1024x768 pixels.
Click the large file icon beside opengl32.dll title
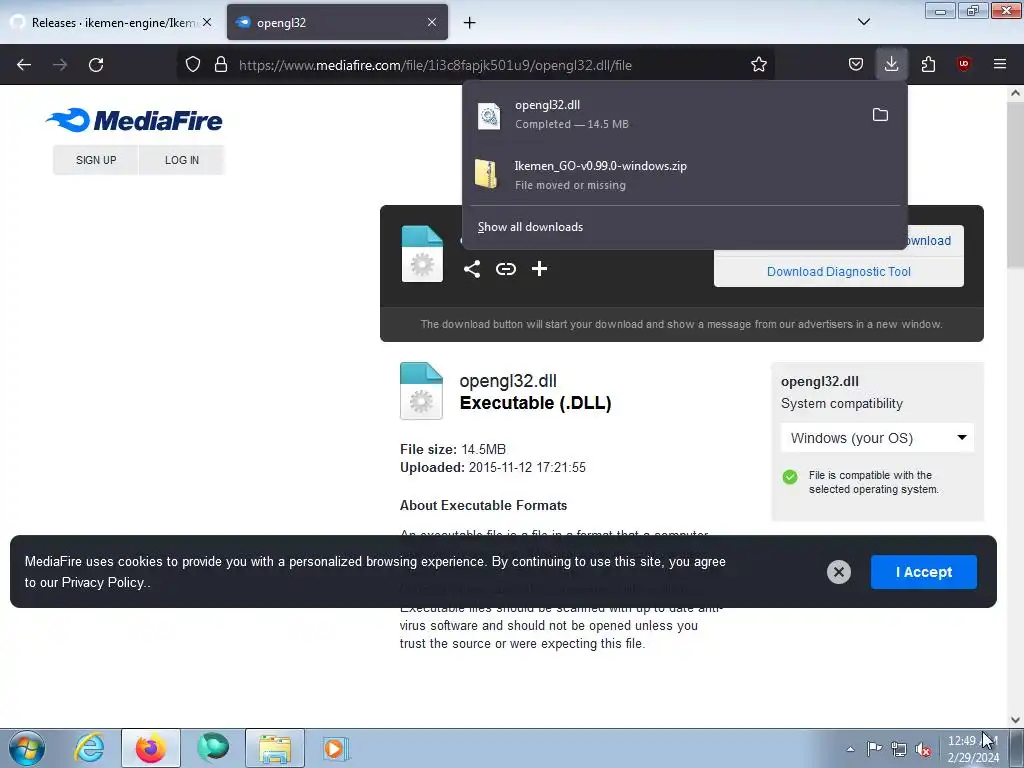pyautogui.click(x=421, y=391)
